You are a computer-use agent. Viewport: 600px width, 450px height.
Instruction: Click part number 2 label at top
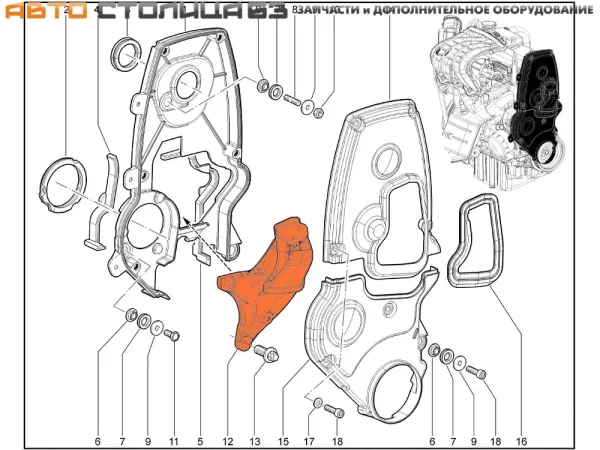point(67,10)
